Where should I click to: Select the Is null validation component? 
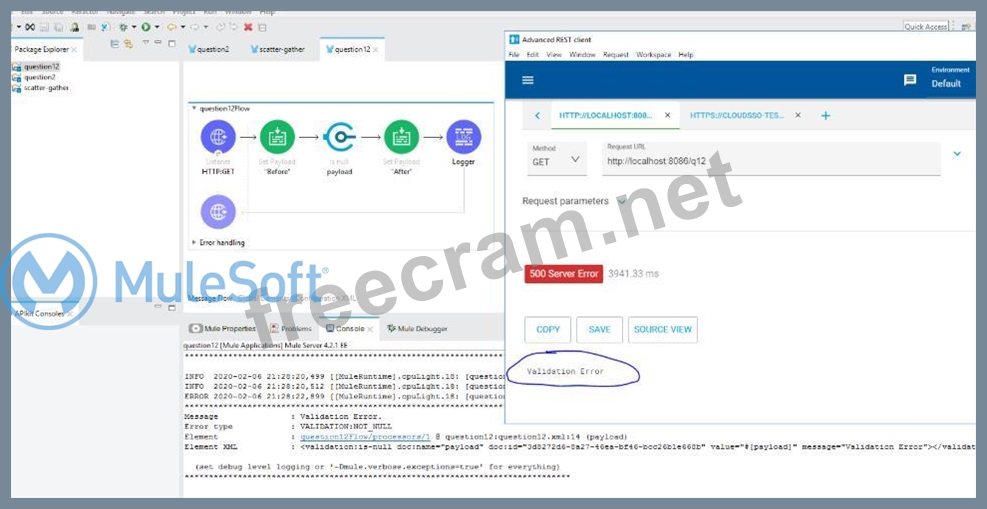[x=339, y=137]
